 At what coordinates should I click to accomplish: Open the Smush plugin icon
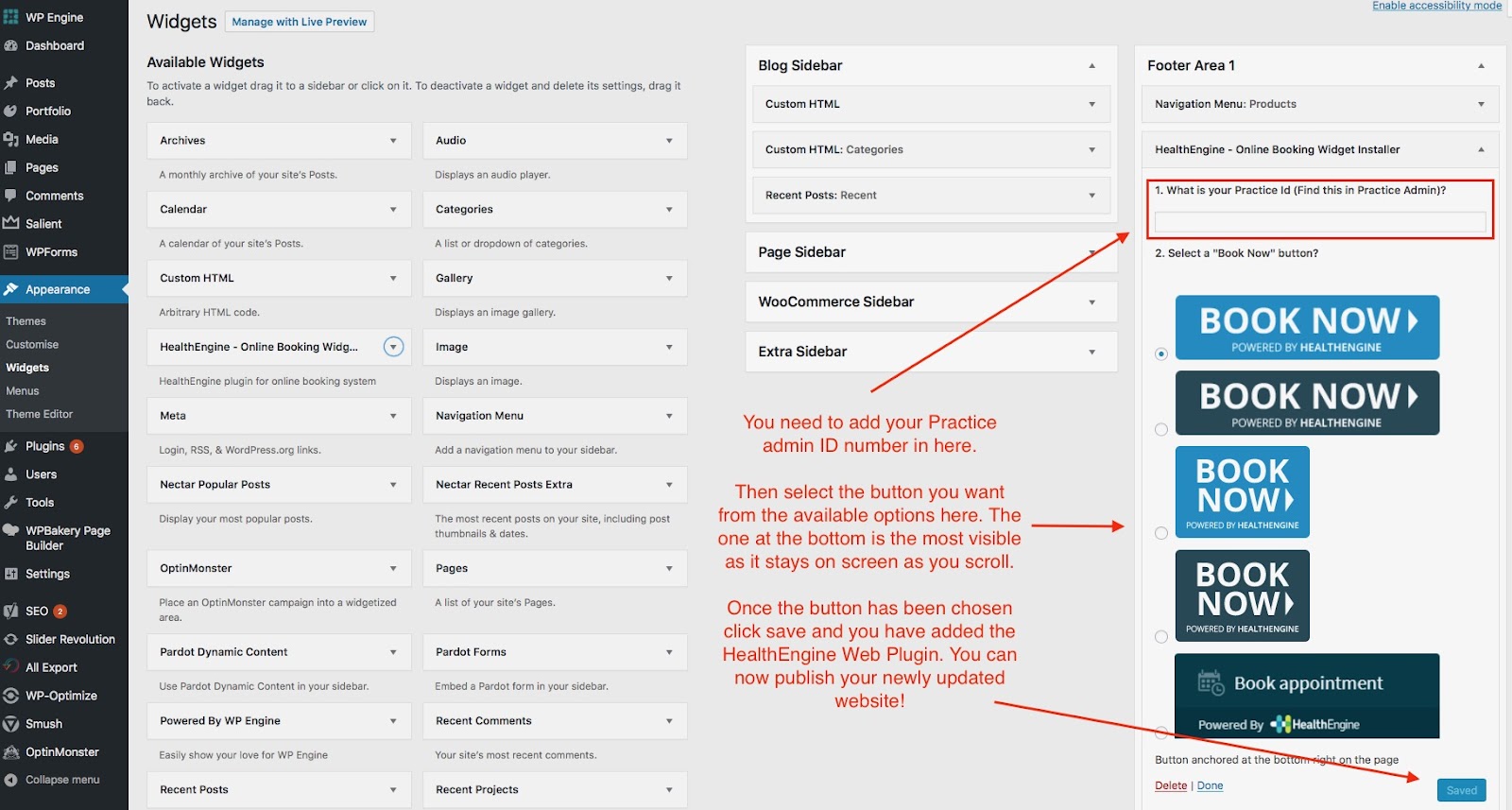point(11,724)
